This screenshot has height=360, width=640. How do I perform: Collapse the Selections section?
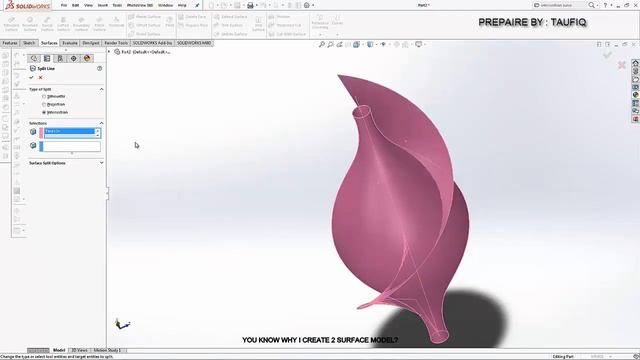coord(102,123)
